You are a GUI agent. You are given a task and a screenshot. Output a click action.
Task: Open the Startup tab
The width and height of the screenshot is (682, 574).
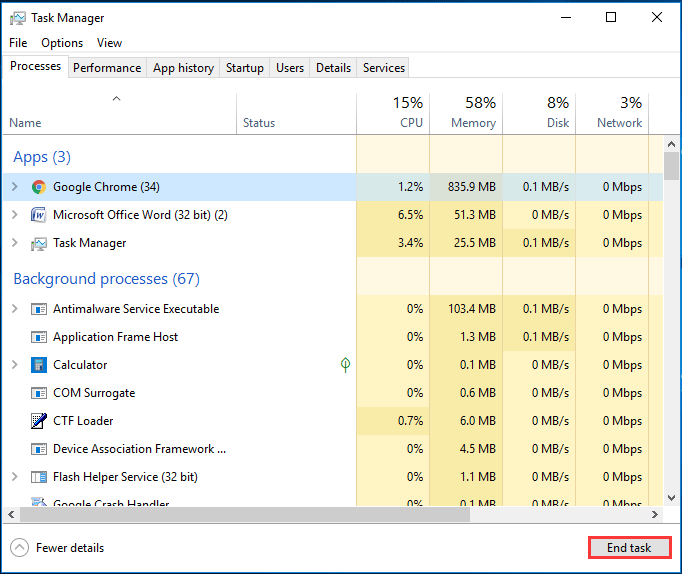245,68
